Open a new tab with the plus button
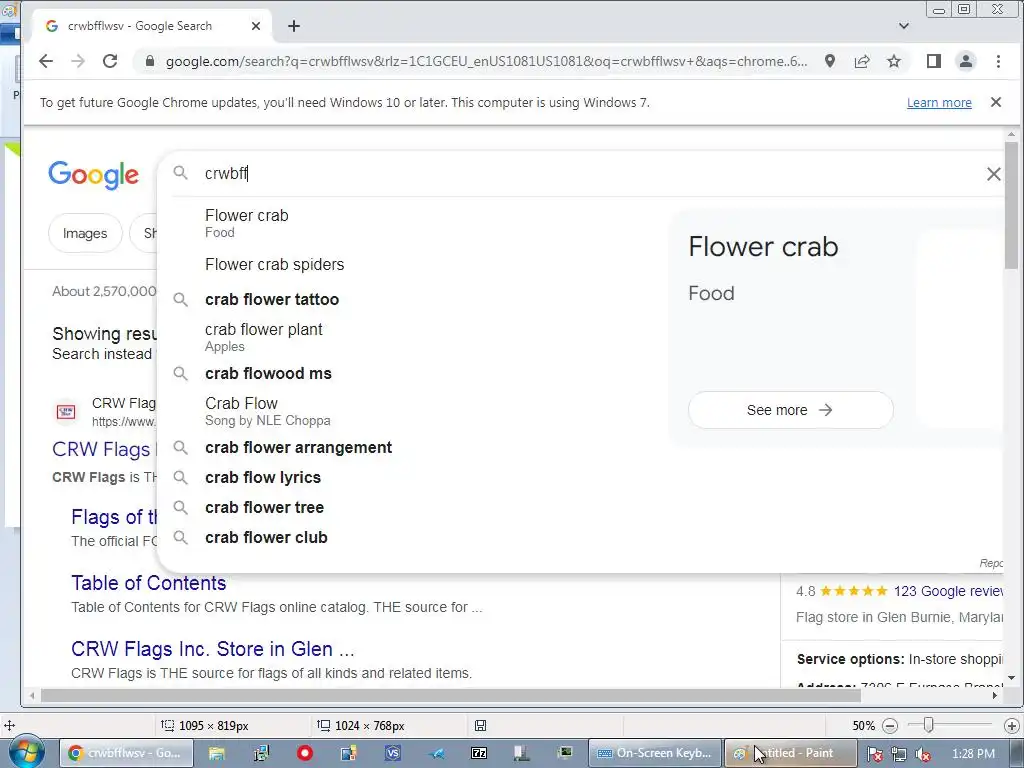The image size is (1024, 768). coord(294,26)
